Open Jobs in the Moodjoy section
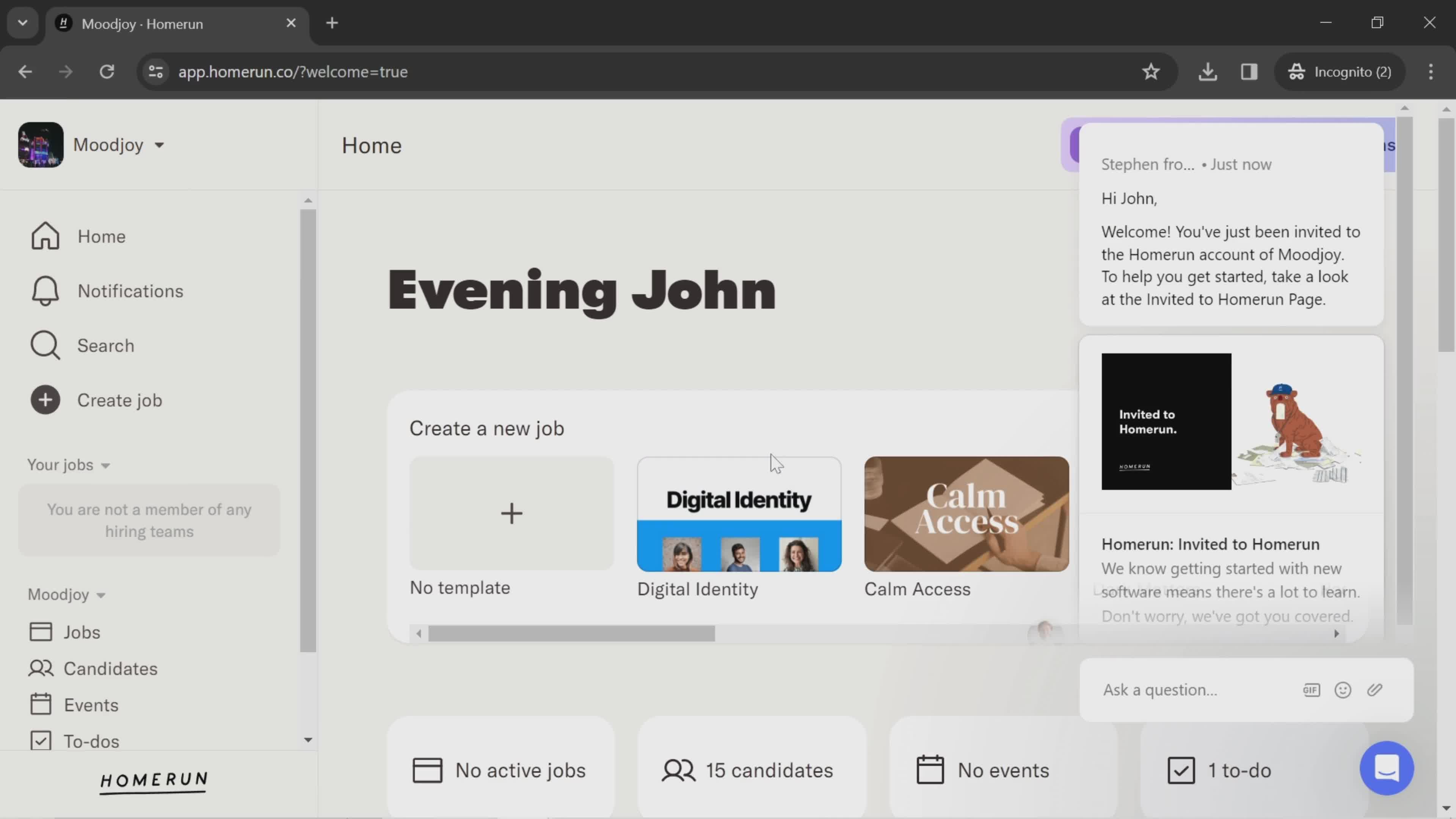 pyautogui.click(x=64, y=632)
